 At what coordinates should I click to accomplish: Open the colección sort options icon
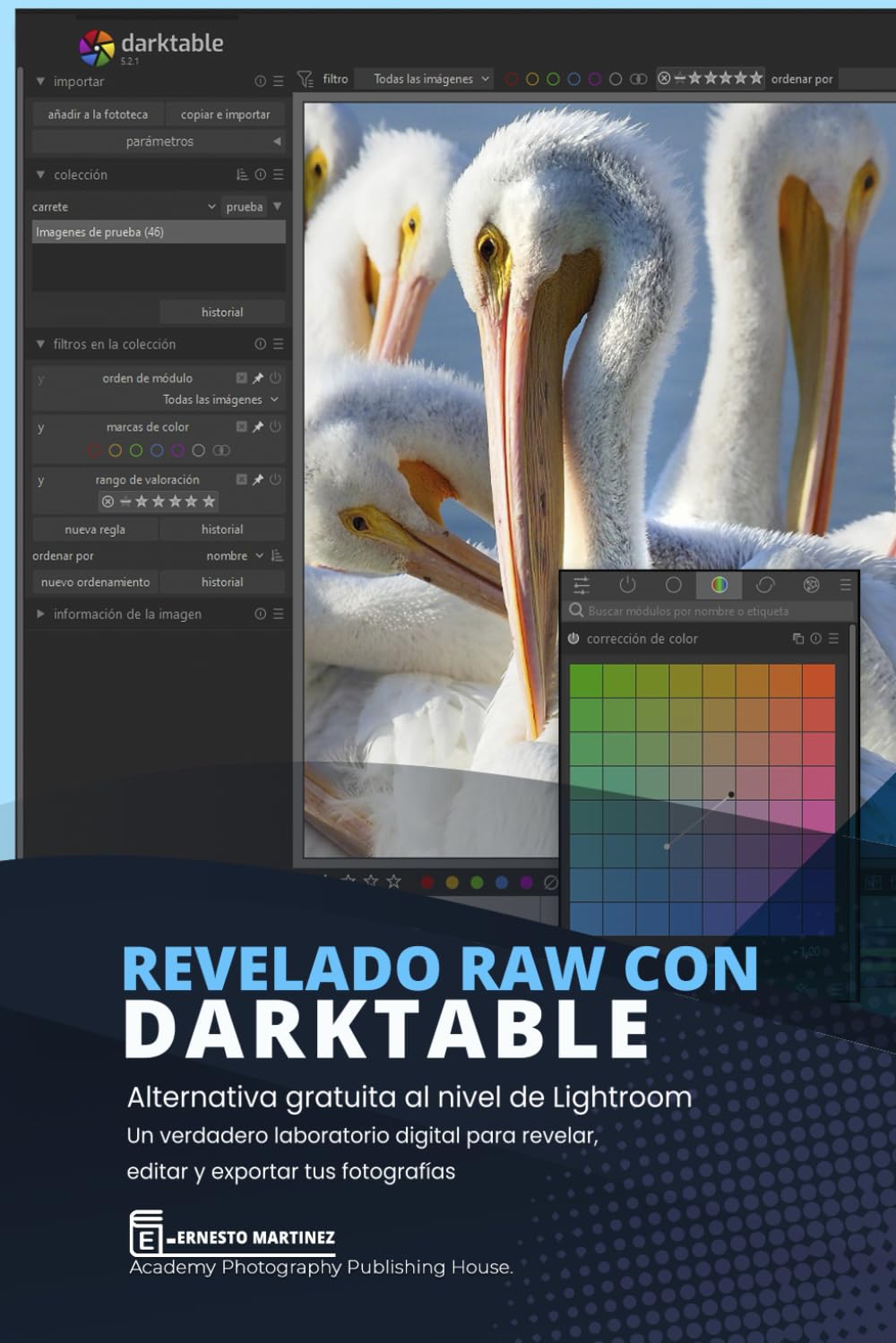click(242, 175)
